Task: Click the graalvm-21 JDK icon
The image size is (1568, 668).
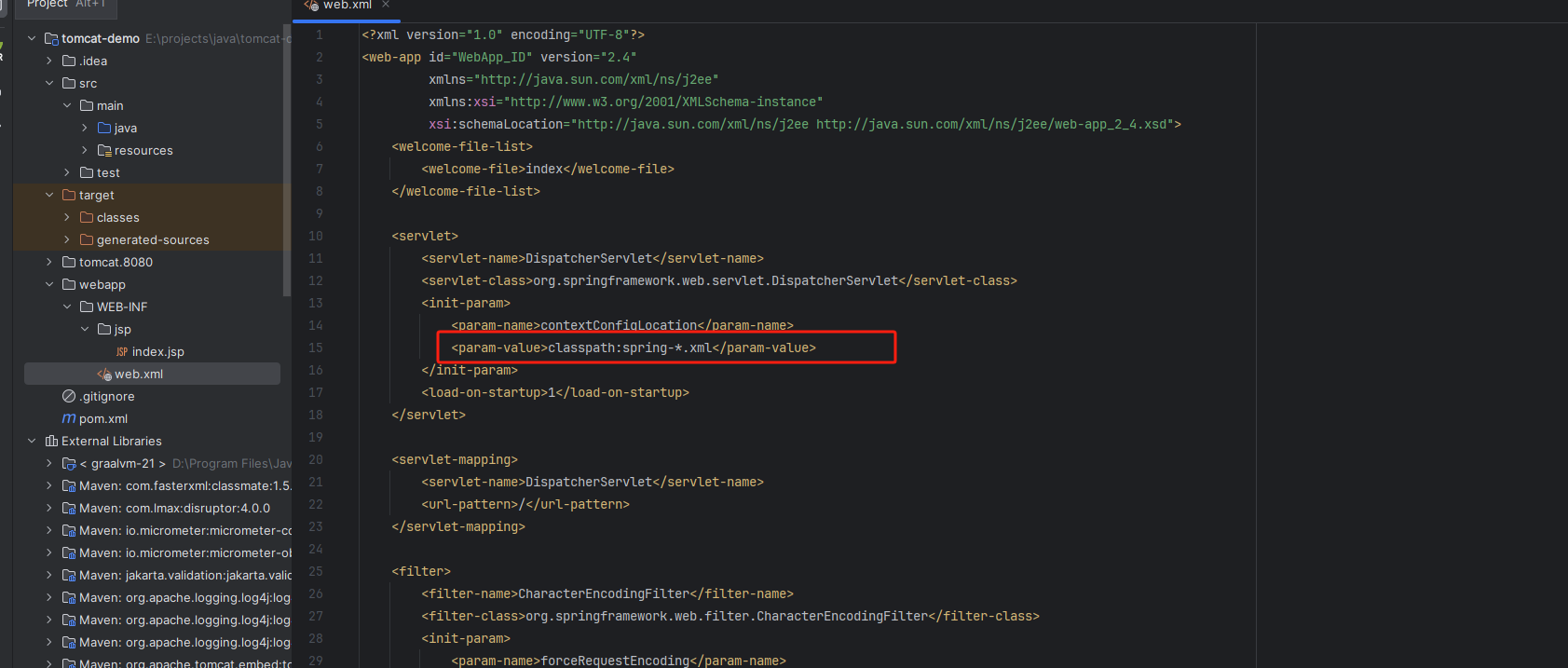Action: click(x=69, y=464)
